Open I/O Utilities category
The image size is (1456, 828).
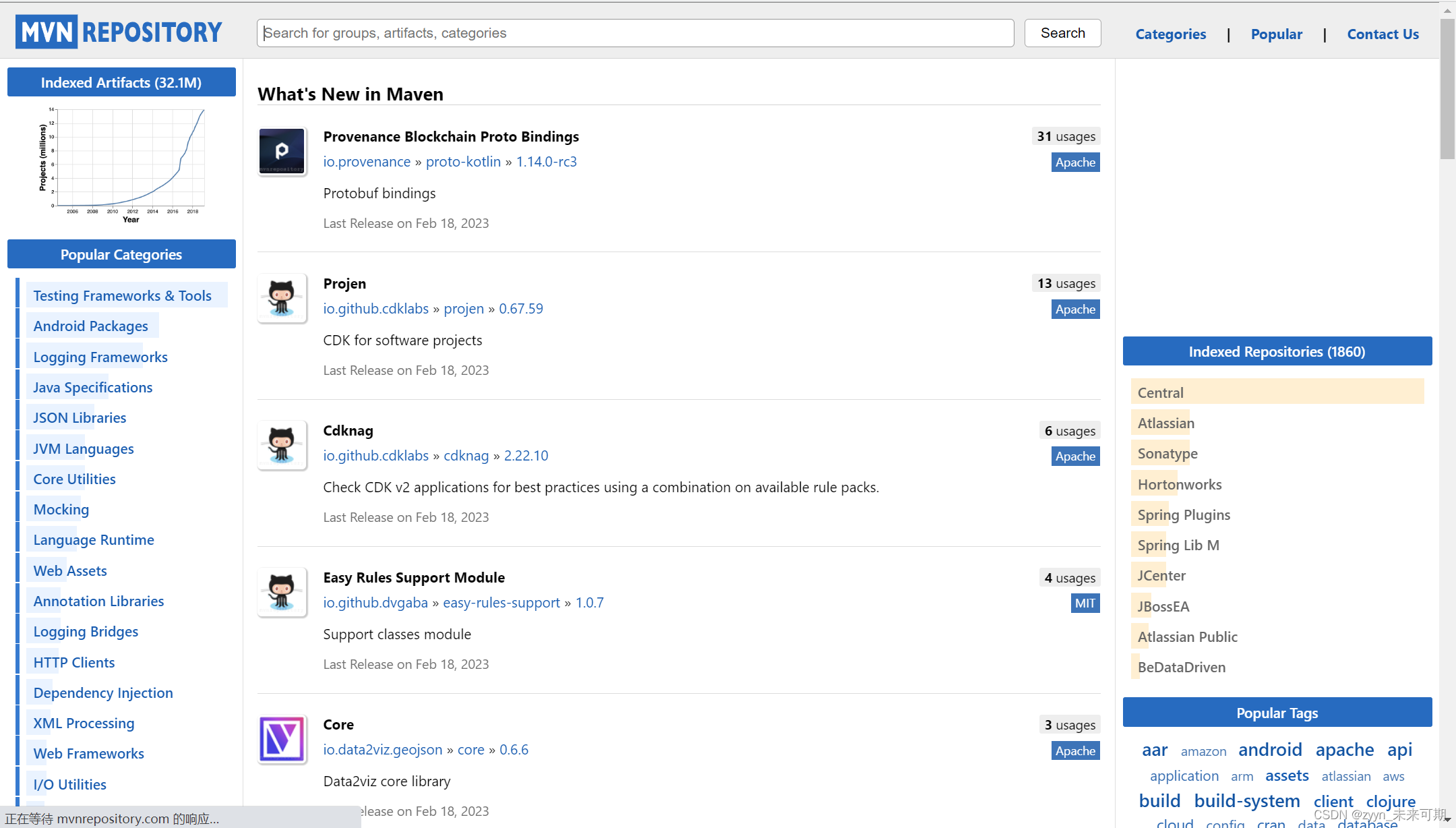coord(69,784)
